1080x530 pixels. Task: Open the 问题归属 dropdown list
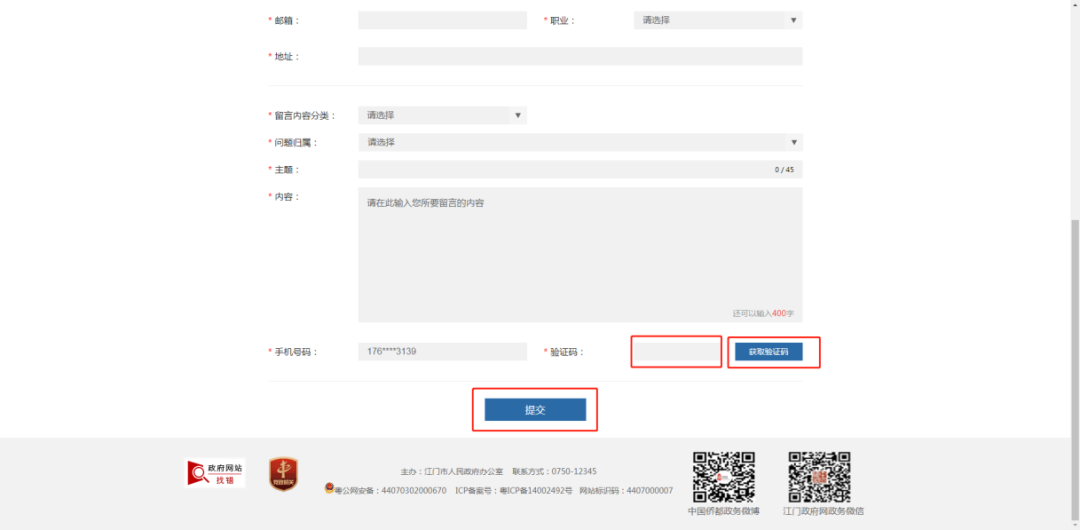580,142
